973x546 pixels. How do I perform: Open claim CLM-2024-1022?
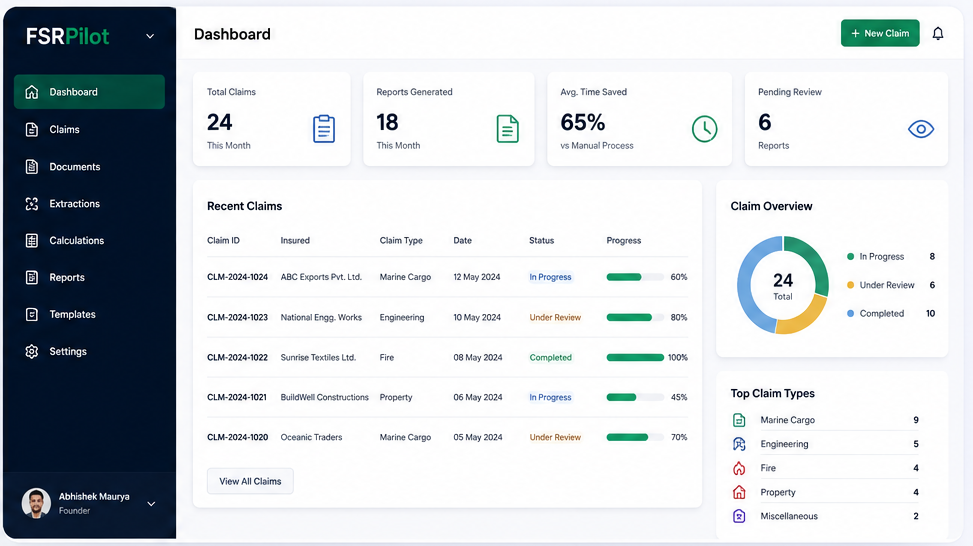point(238,357)
